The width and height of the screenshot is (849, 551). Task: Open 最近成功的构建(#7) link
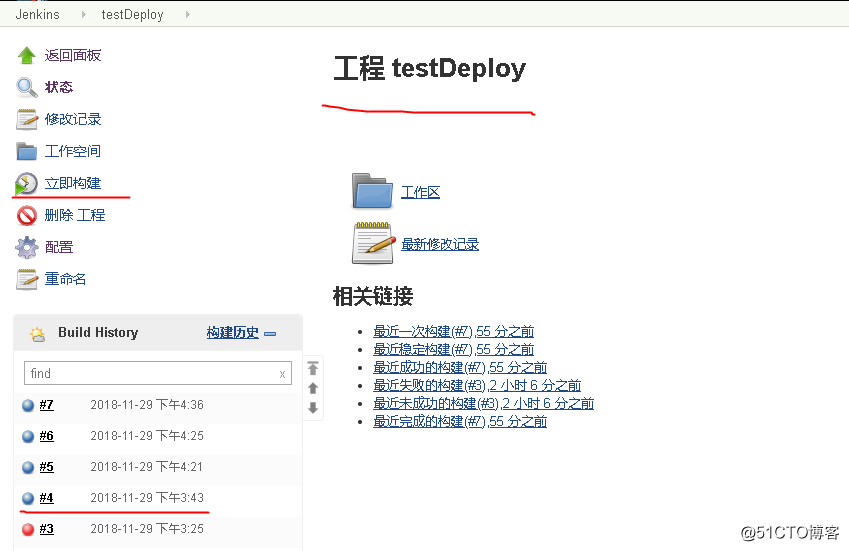[x=460, y=368]
